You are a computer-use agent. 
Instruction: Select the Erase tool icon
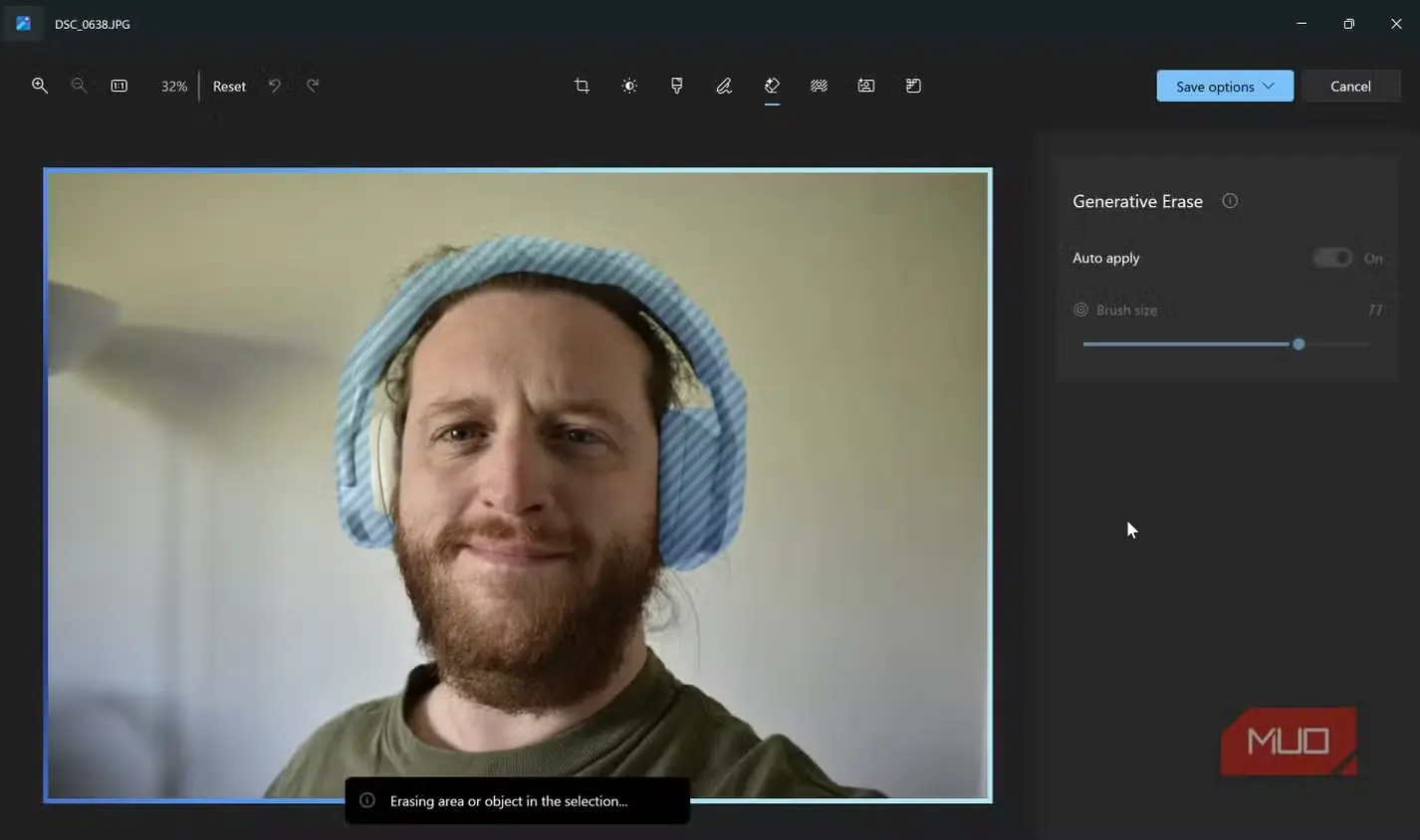point(772,86)
